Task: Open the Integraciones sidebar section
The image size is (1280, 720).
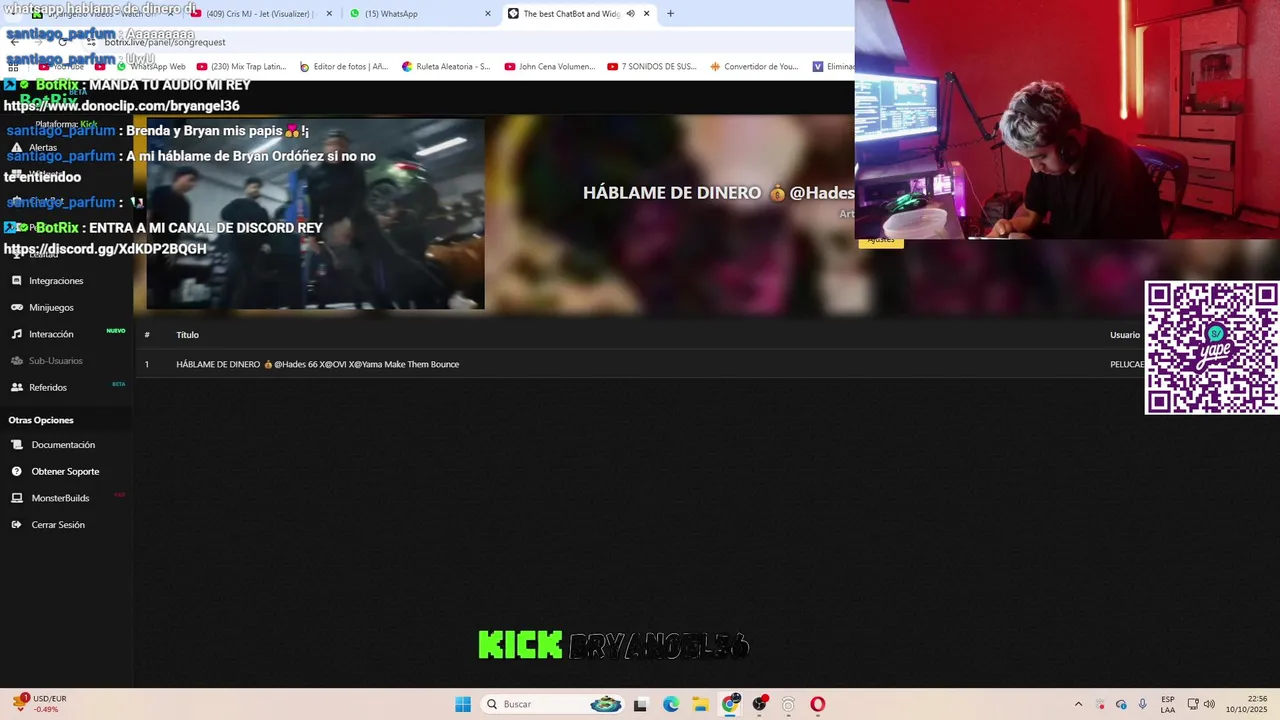Action: tap(56, 281)
